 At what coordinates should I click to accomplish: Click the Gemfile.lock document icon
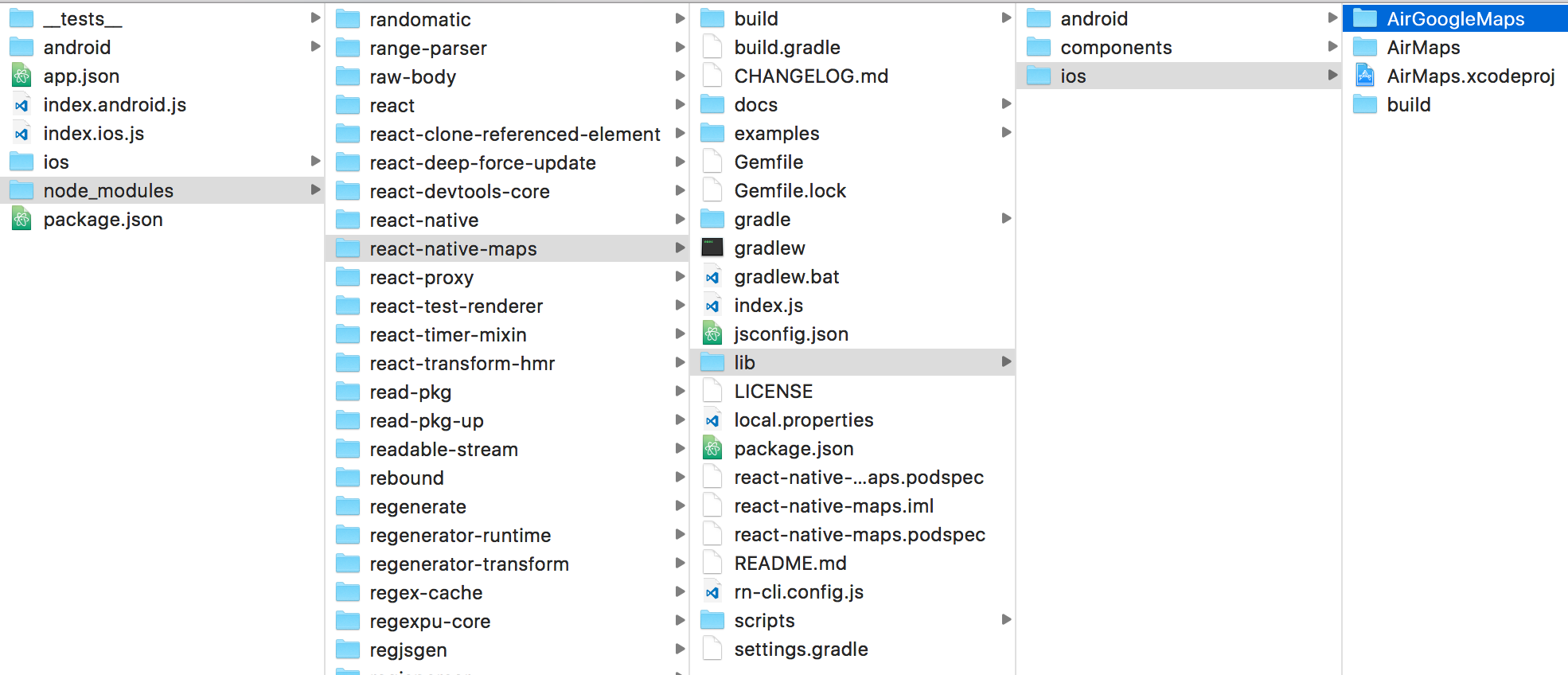click(712, 191)
